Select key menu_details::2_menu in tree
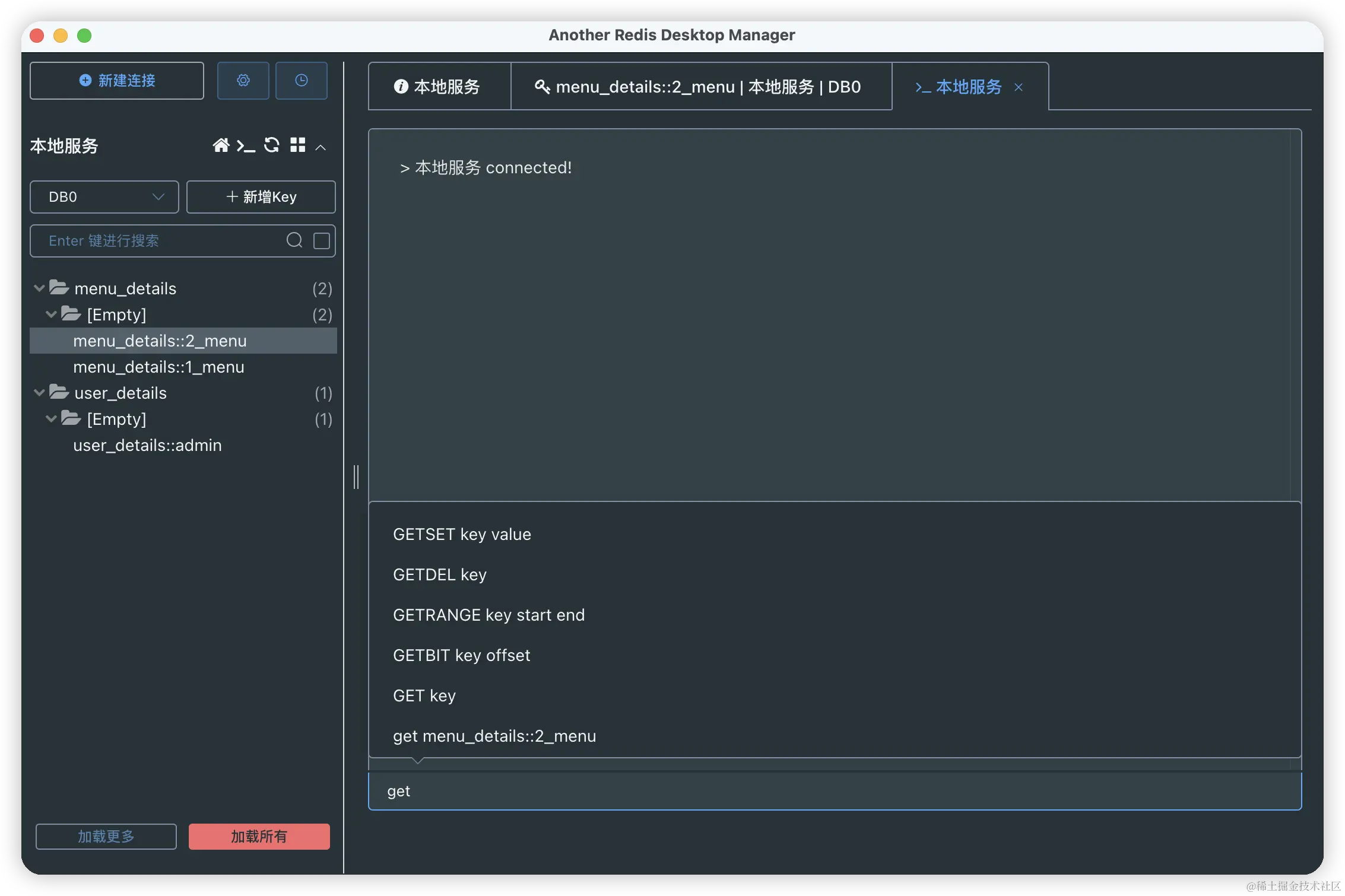The width and height of the screenshot is (1345, 896). [183, 341]
